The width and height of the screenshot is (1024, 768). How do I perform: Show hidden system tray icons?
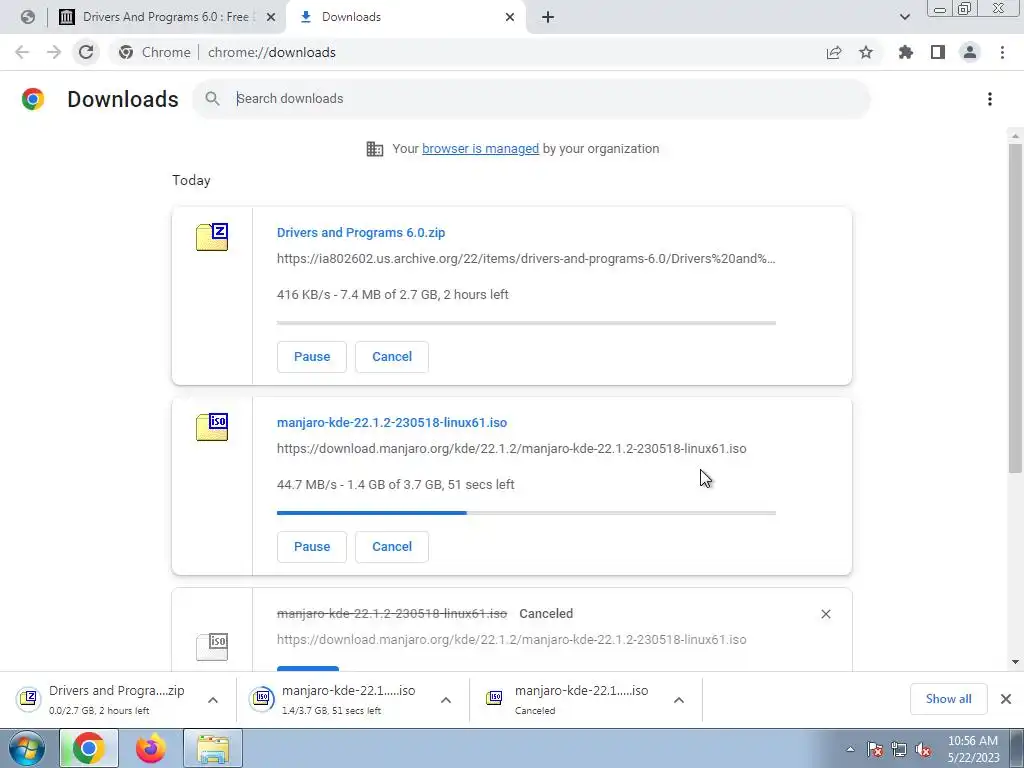(850, 749)
